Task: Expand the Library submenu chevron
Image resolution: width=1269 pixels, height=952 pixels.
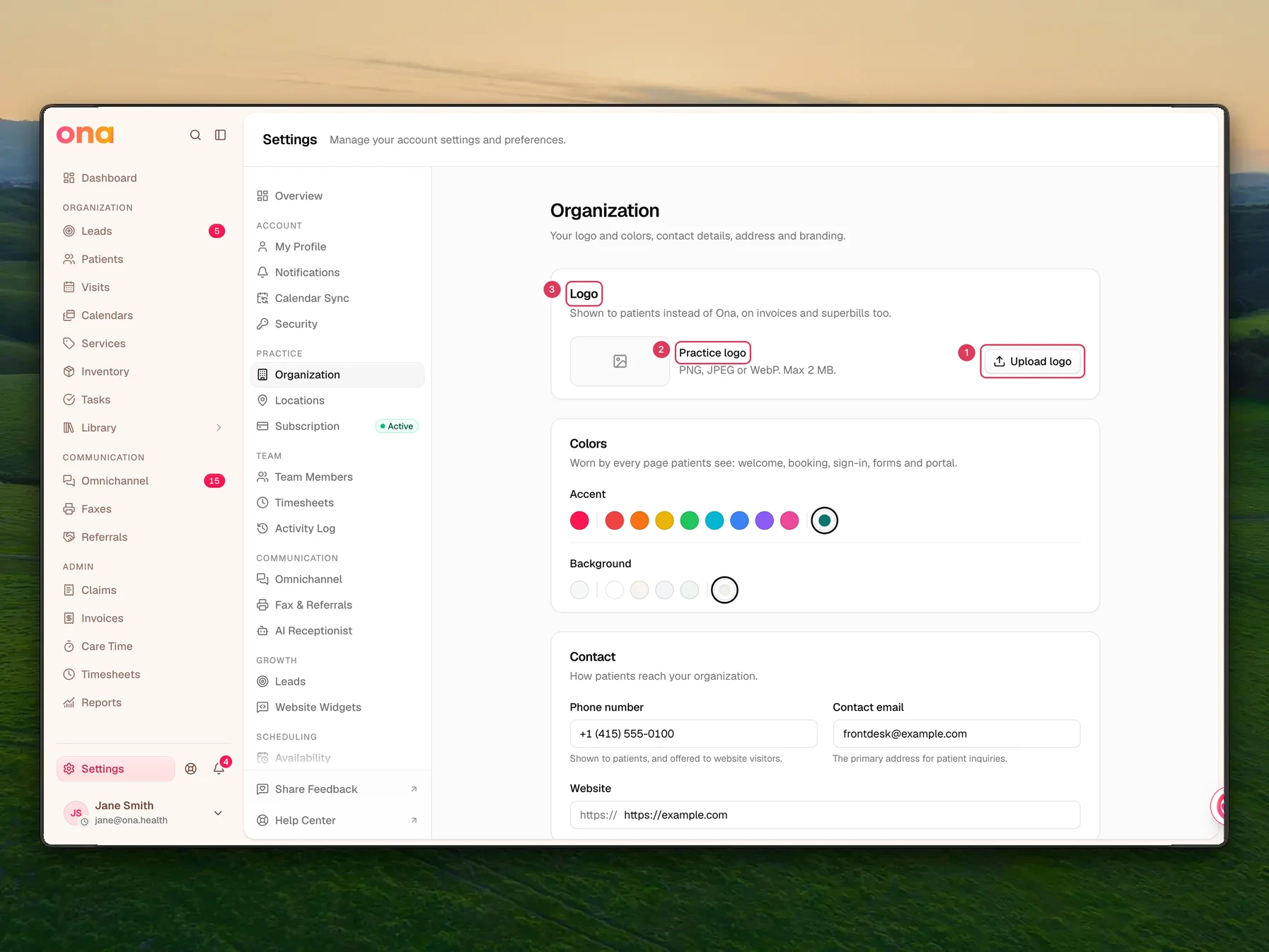Action: click(219, 428)
